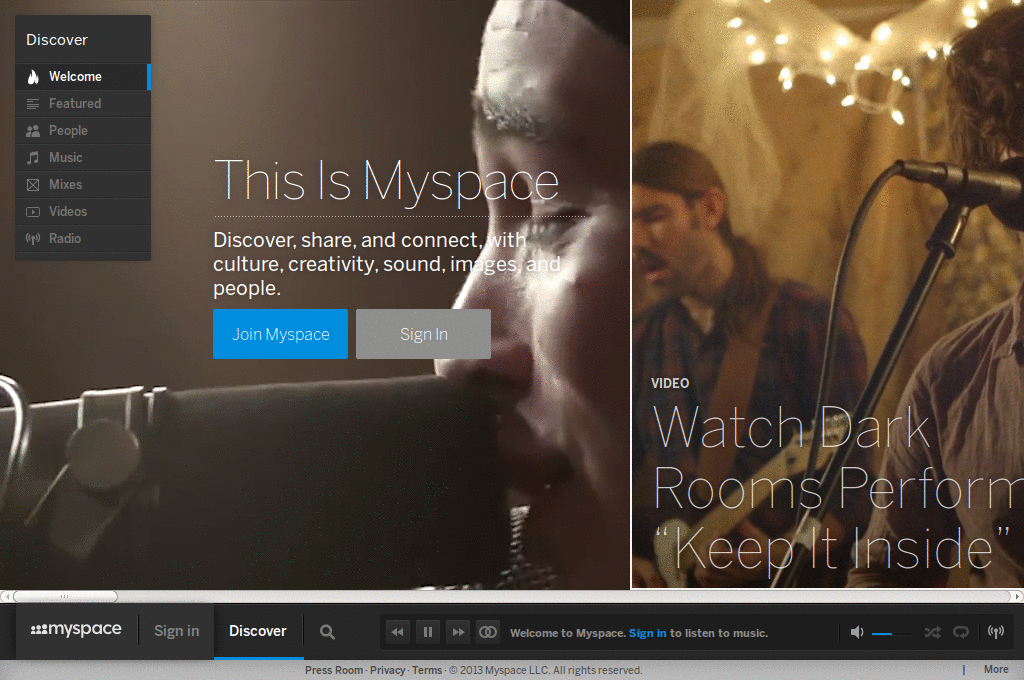Click the rewind player button
This screenshot has height=680, width=1024.
(x=397, y=632)
